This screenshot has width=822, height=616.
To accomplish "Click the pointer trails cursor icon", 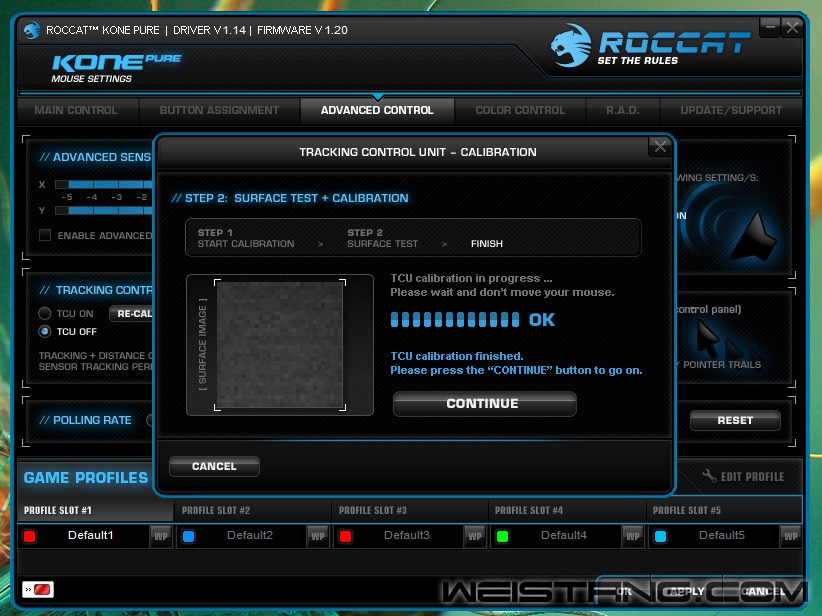I will click(x=726, y=340).
